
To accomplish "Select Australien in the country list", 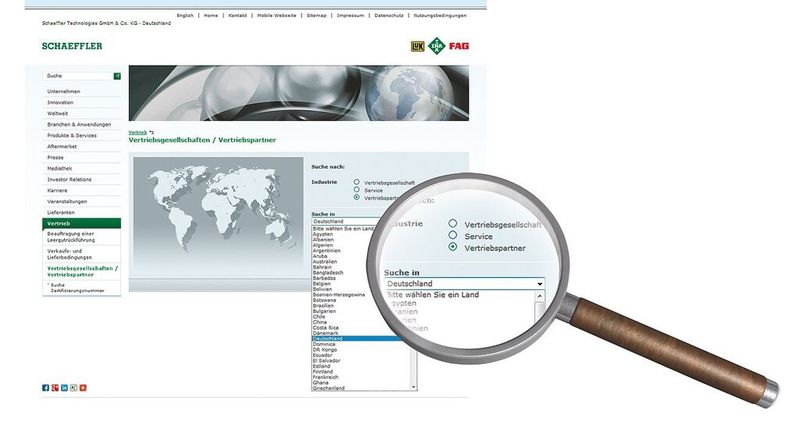I will [x=324, y=262].
